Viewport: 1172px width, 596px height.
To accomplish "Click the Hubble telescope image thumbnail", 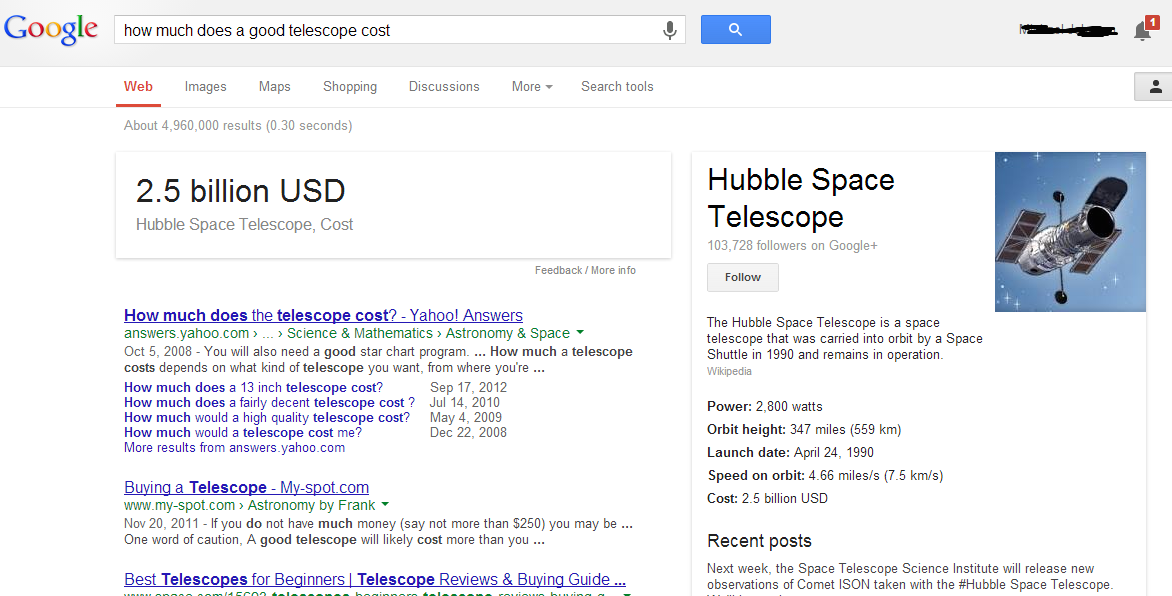I will point(1070,232).
